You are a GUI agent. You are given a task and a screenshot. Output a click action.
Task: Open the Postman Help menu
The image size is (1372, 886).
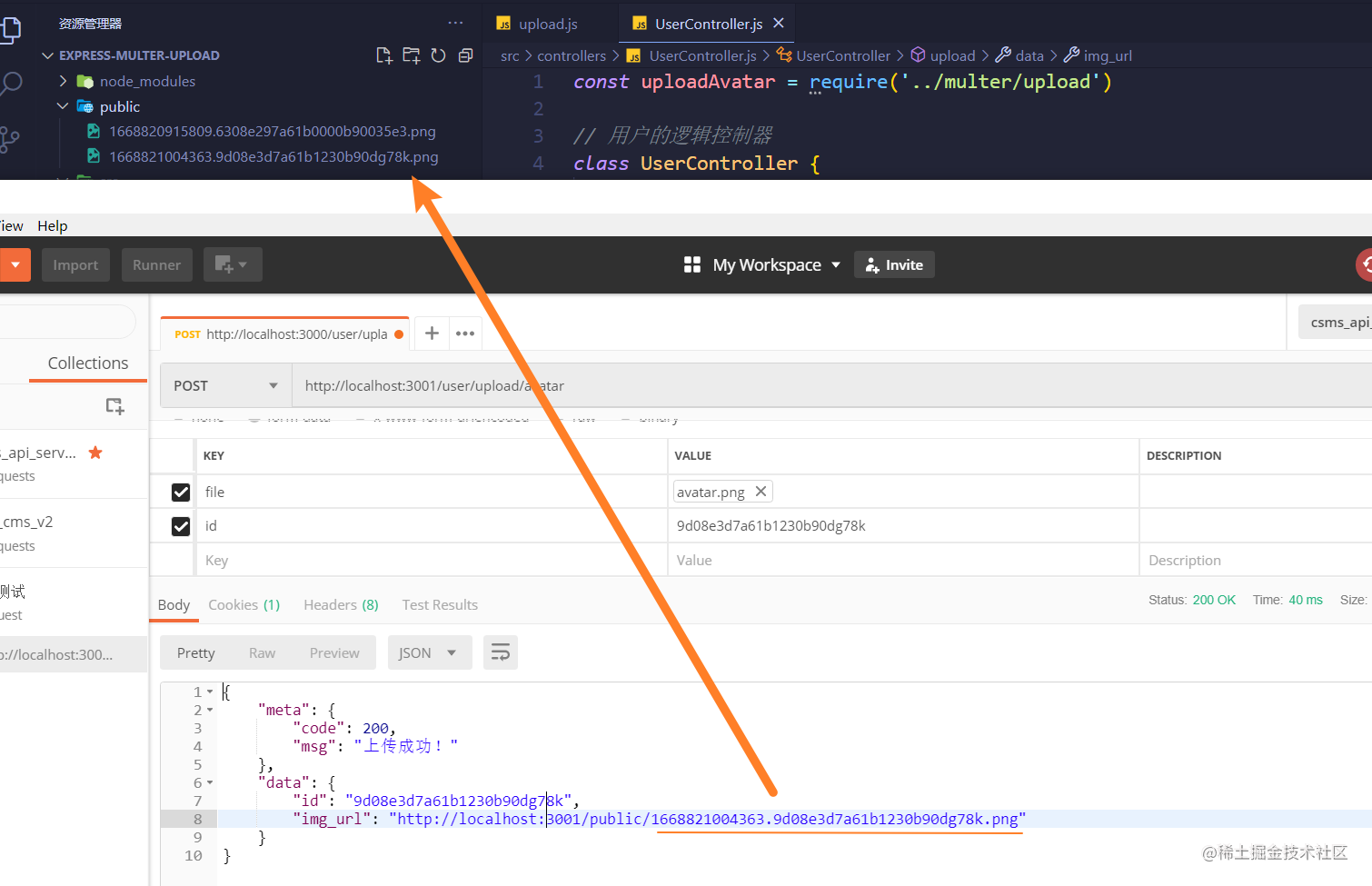tap(53, 225)
